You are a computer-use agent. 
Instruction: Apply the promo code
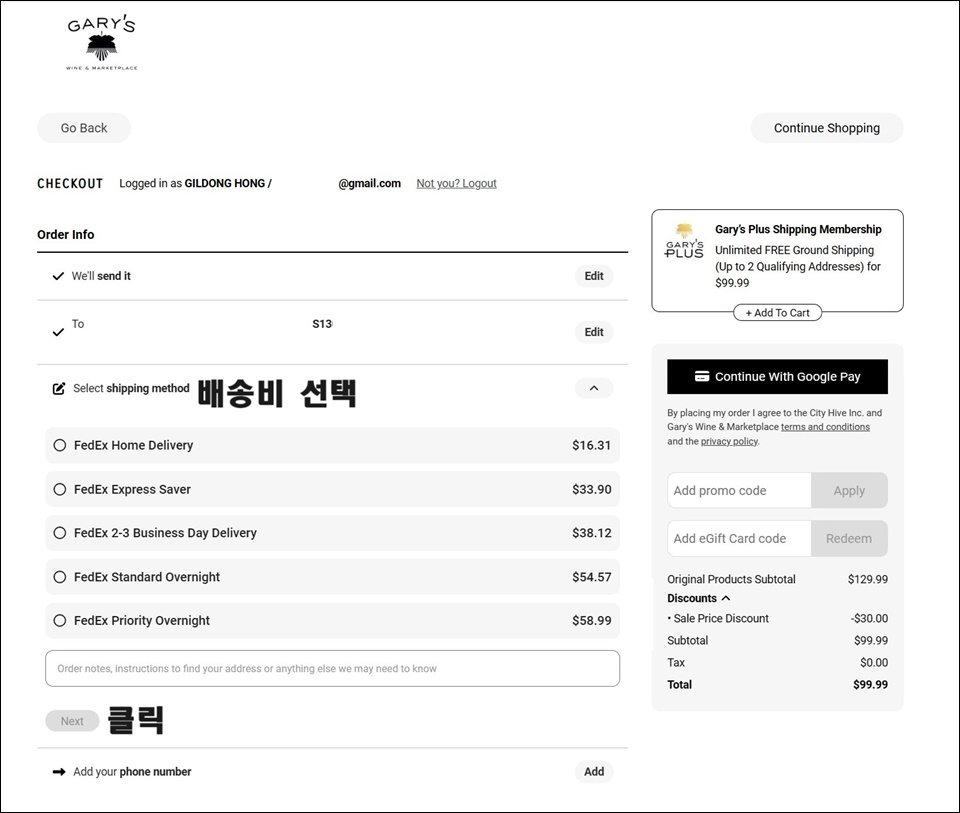click(849, 490)
